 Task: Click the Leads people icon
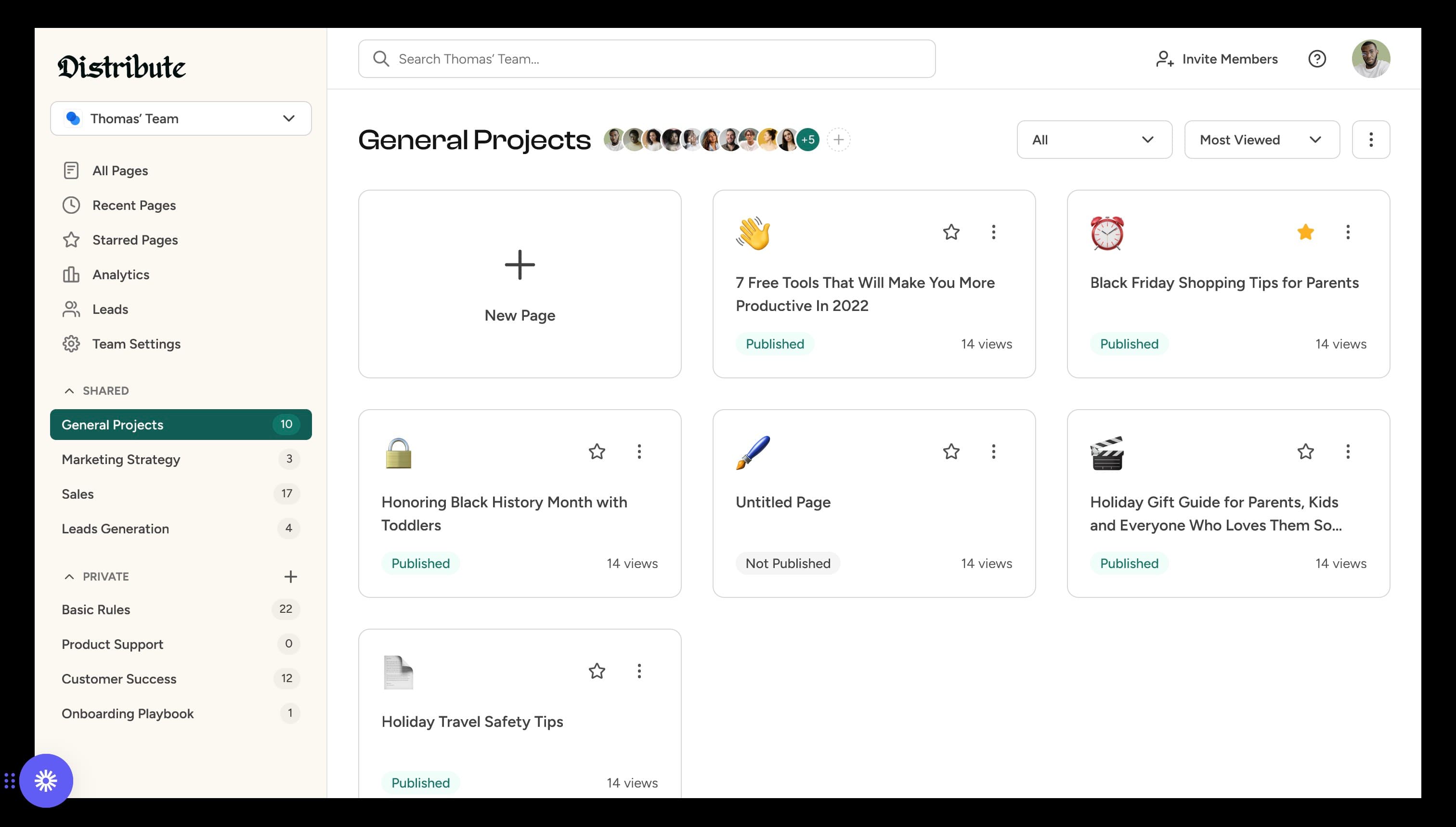(x=71, y=309)
